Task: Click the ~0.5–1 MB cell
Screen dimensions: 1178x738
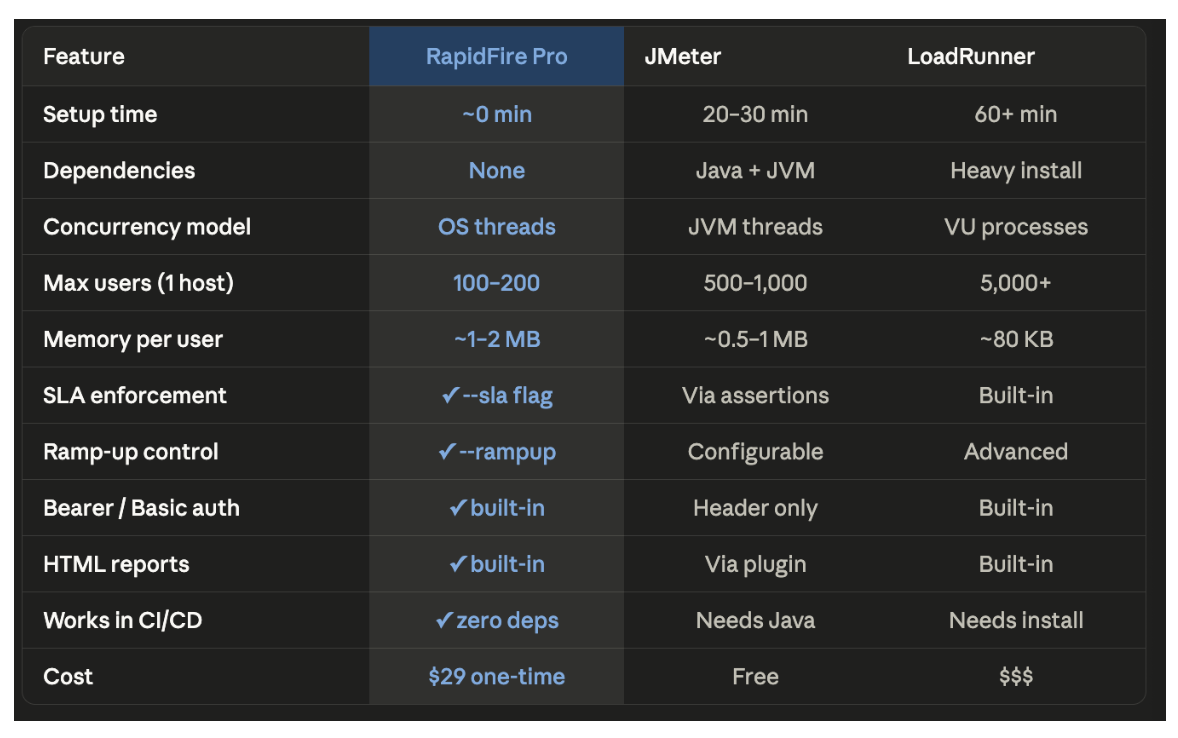Action: pyautogui.click(x=755, y=340)
